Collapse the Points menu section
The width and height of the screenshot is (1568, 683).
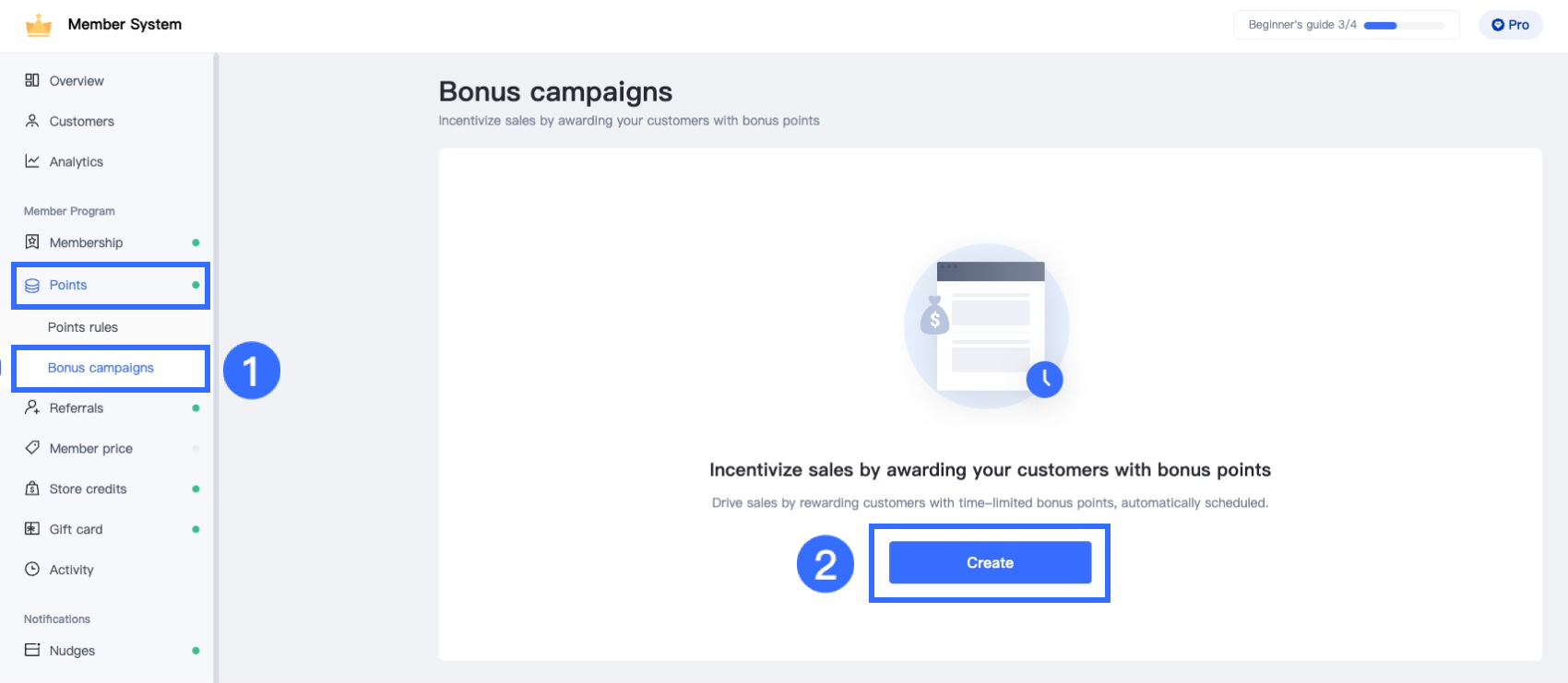[x=111, y=286]
